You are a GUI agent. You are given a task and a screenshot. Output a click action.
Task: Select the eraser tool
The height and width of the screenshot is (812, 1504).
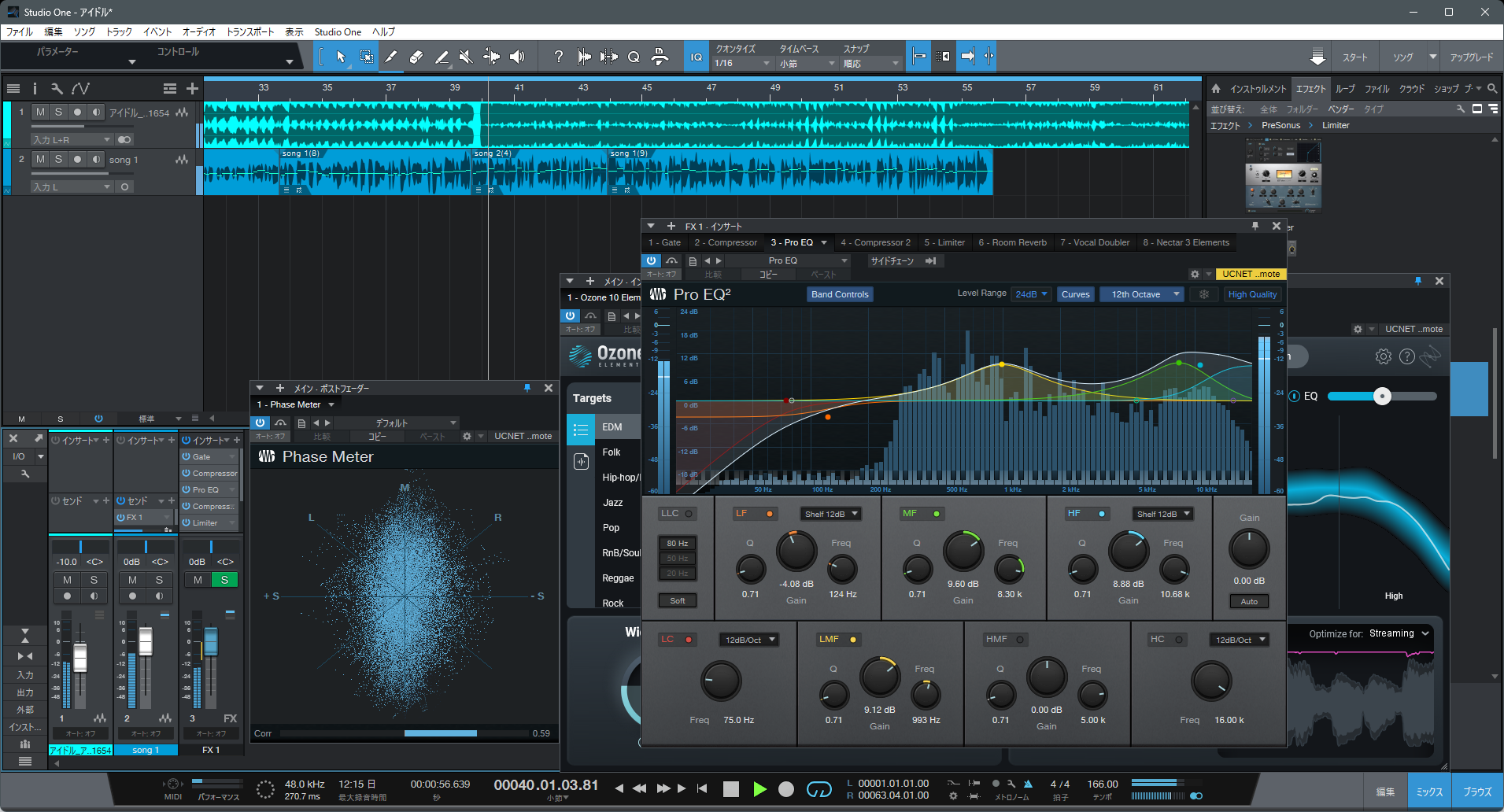click(x=416, y=57)
